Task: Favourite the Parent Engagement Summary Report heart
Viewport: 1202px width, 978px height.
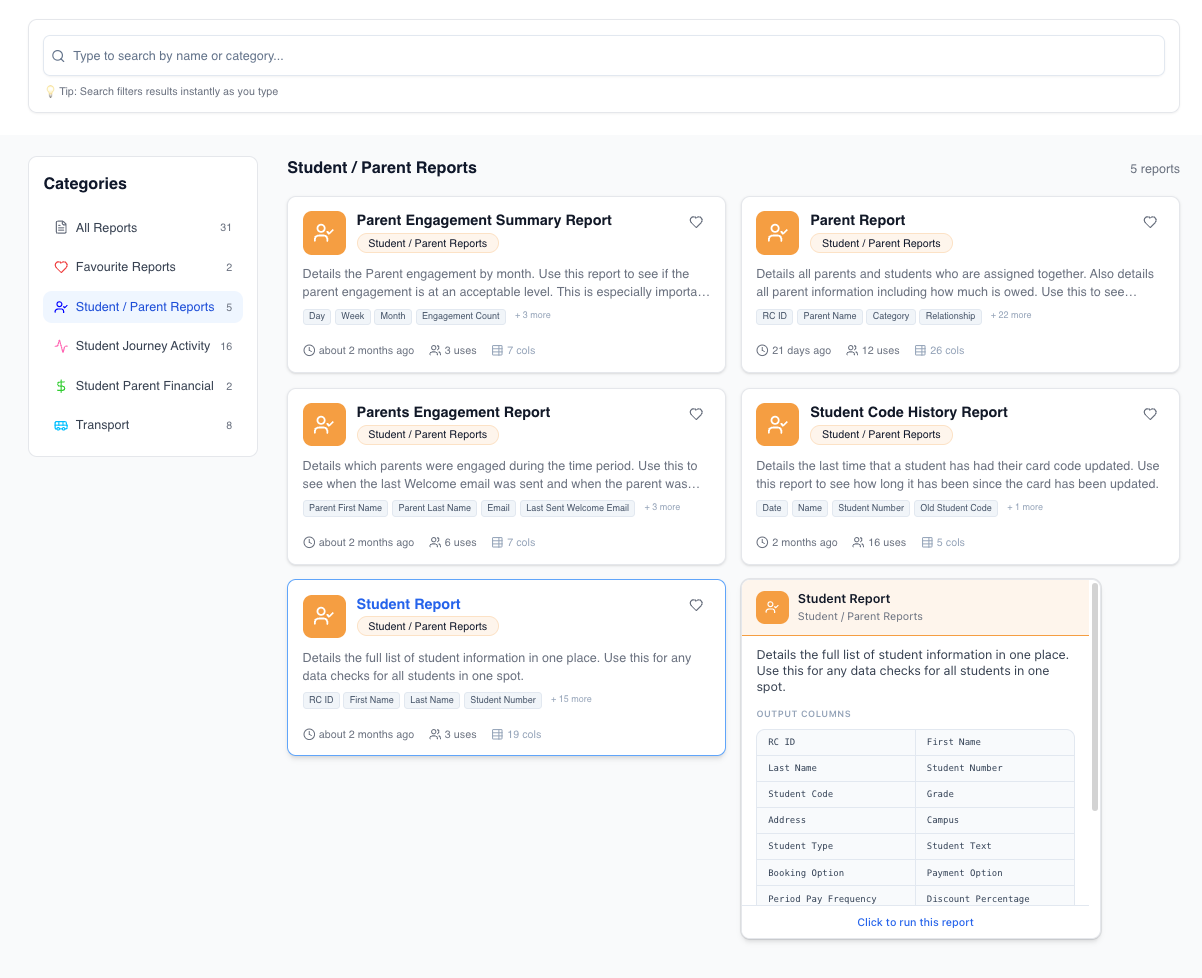Action: 696,222
